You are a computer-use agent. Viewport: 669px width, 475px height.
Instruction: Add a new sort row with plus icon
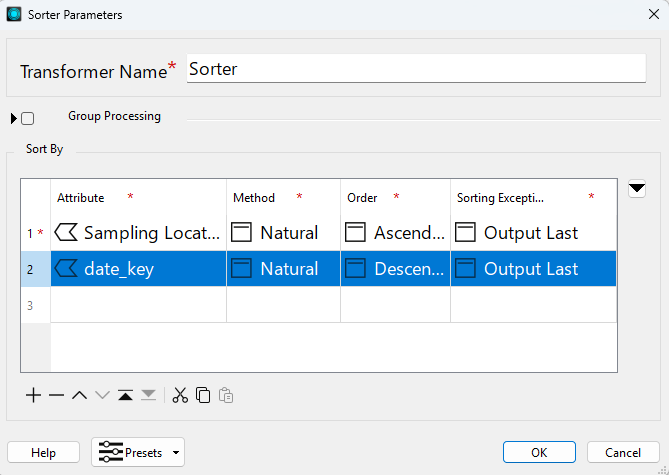(x=33, y=395)
